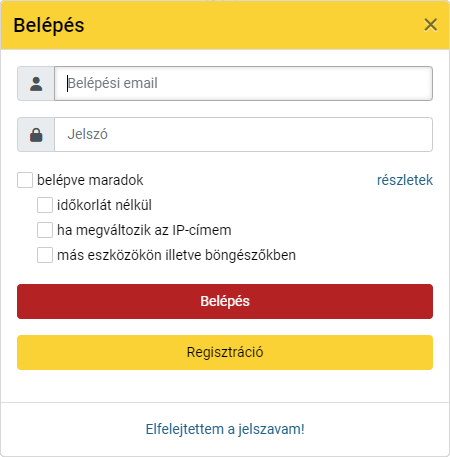
Task: Focus the Belépési email input field
Action: pyautogui.click(x=243, y=84)
